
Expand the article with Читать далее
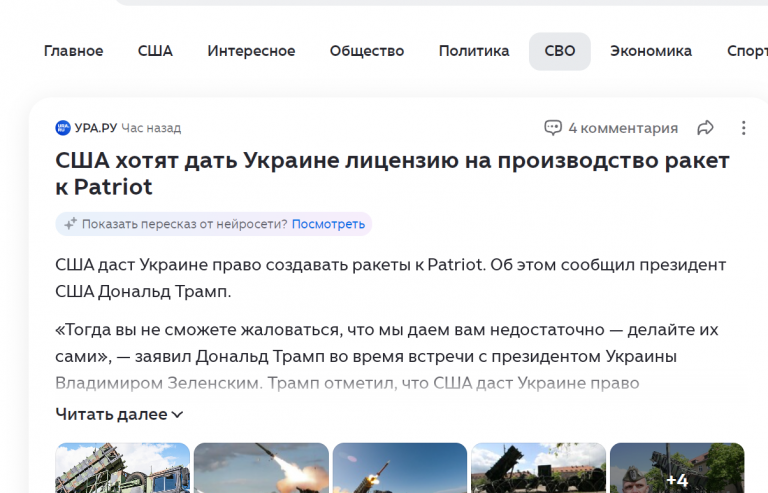click(x=111, y=414)
